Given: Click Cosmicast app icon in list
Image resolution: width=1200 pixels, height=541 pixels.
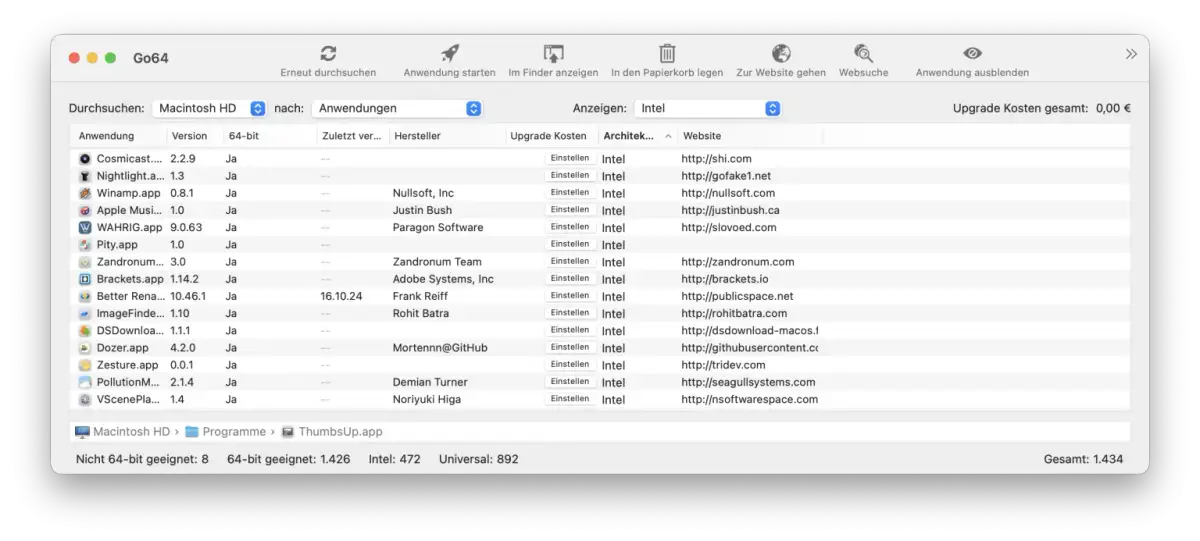Looking at the screenshot, I should click(85, 158).
